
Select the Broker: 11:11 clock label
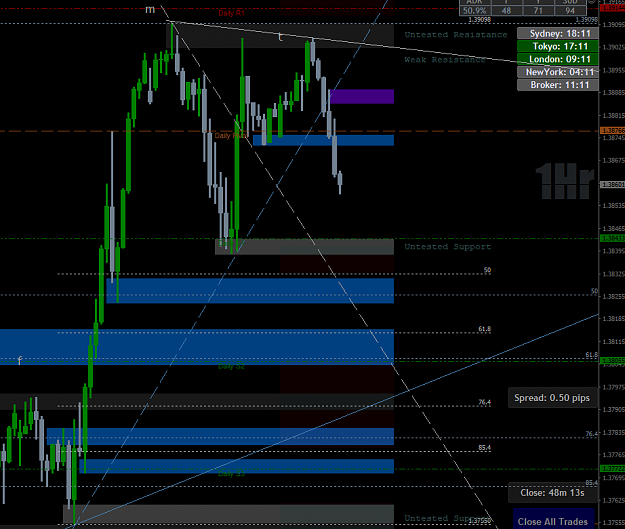click(558, 85)
